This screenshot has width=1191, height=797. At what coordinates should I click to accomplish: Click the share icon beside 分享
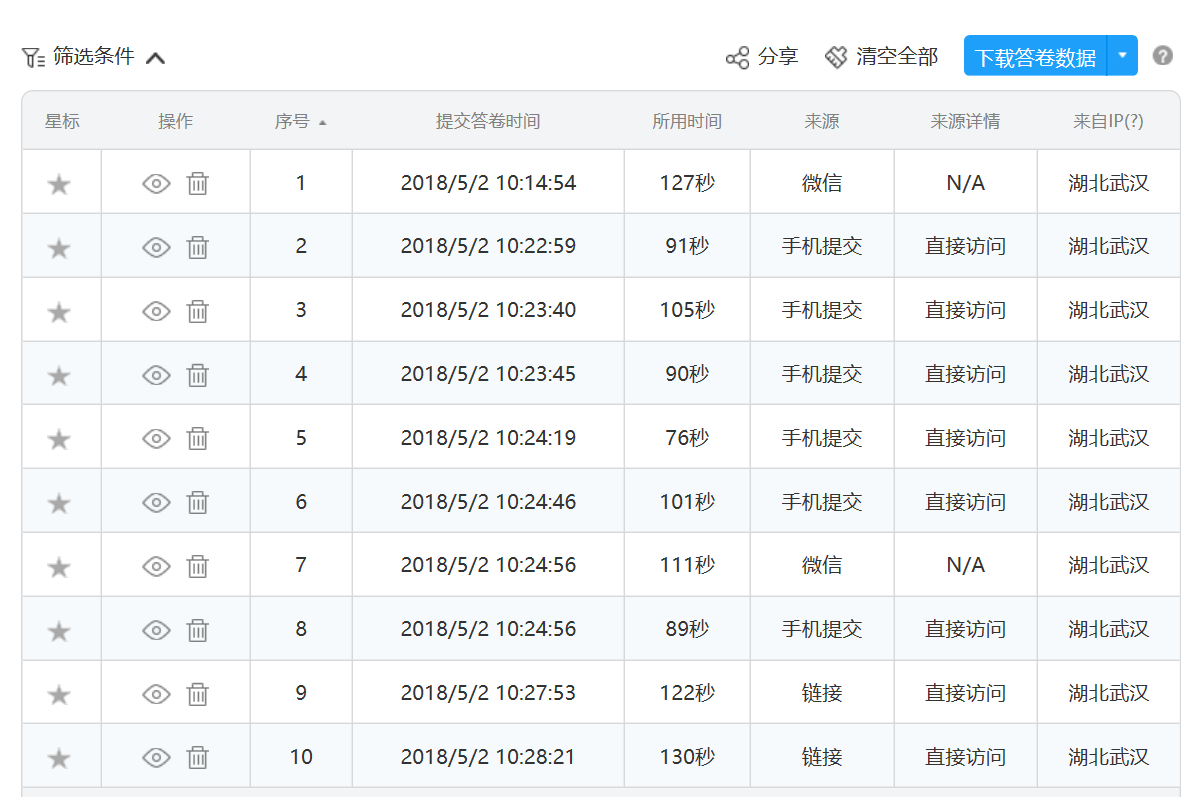pos(737,57)
